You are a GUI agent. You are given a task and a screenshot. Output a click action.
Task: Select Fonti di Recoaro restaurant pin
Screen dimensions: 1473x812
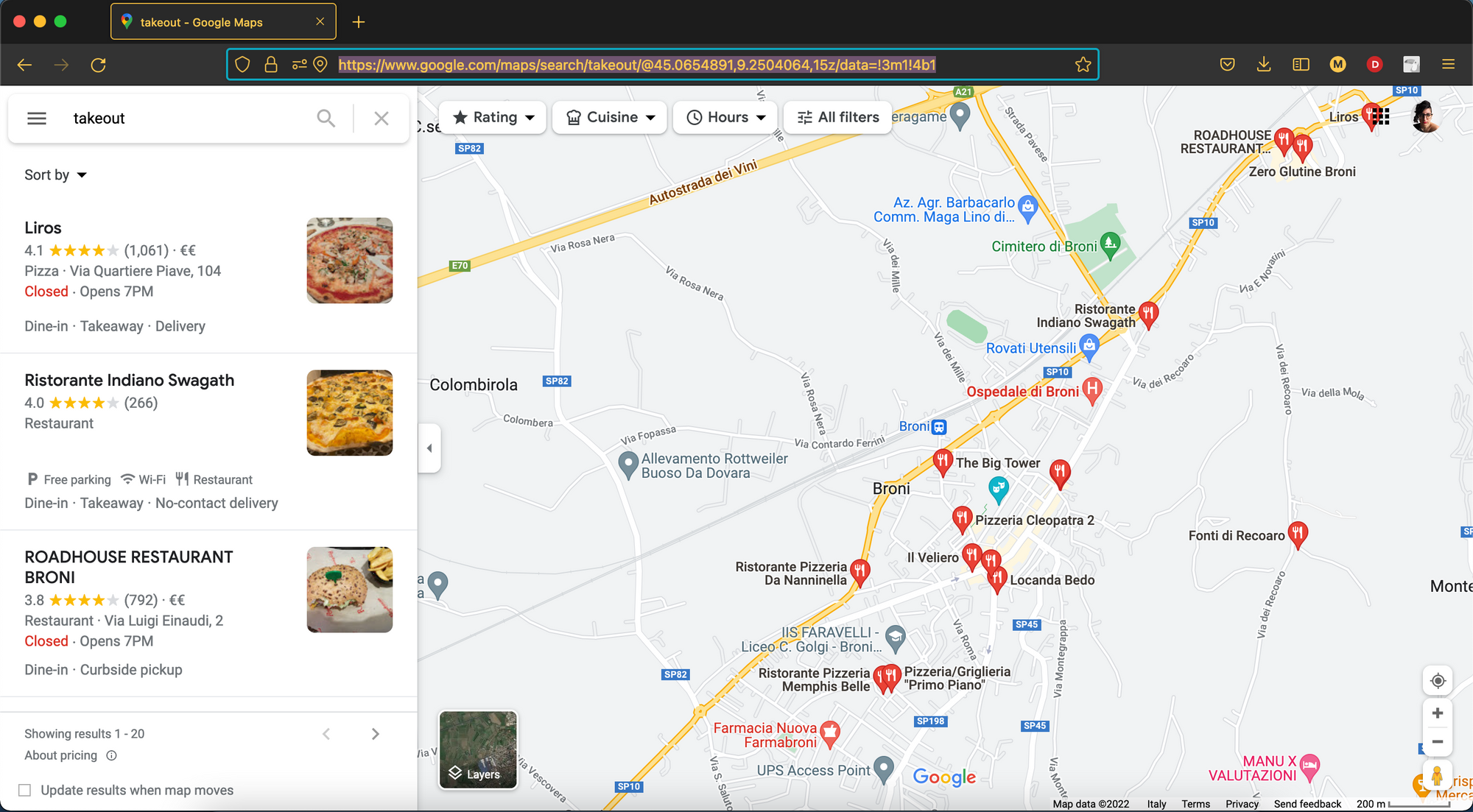(x=1298, y=534)
